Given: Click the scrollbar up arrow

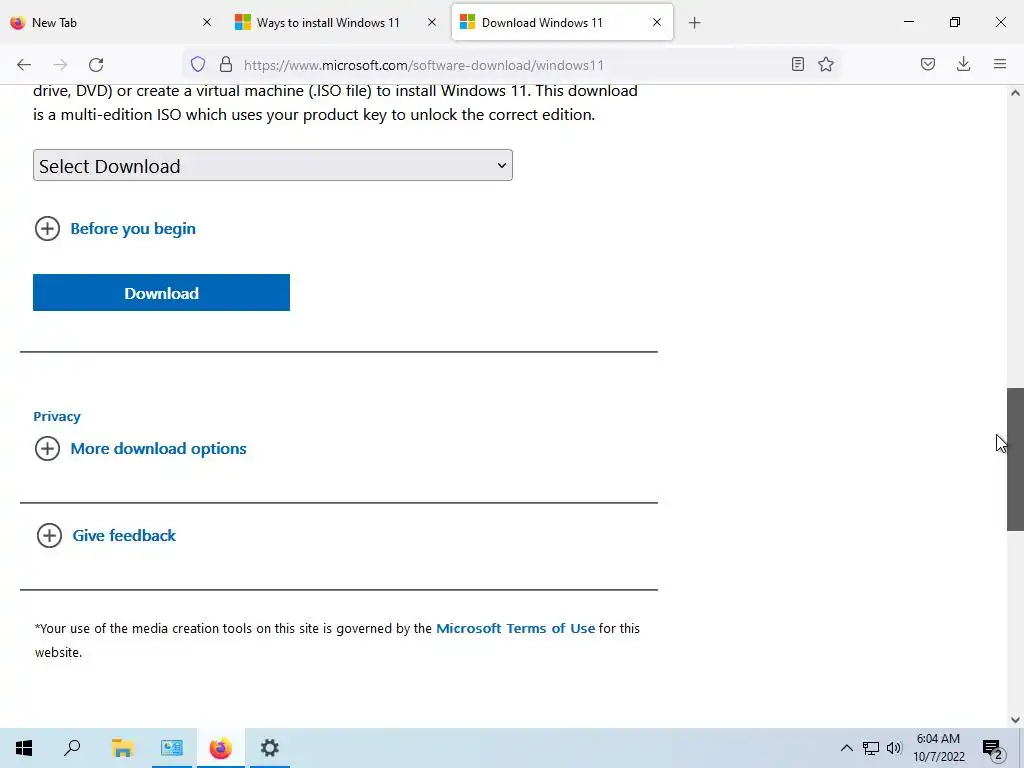Looking at the screenshot, I should pos(1015,93).
